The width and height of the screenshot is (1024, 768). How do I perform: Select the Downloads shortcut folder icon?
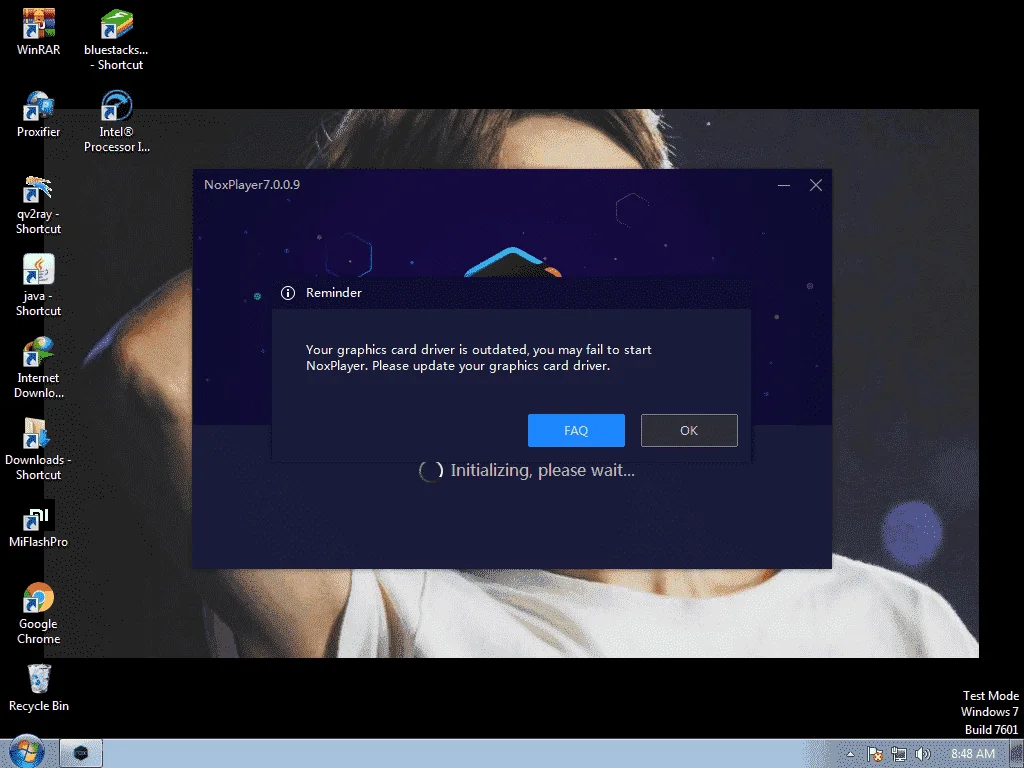[x=39, y=450]
